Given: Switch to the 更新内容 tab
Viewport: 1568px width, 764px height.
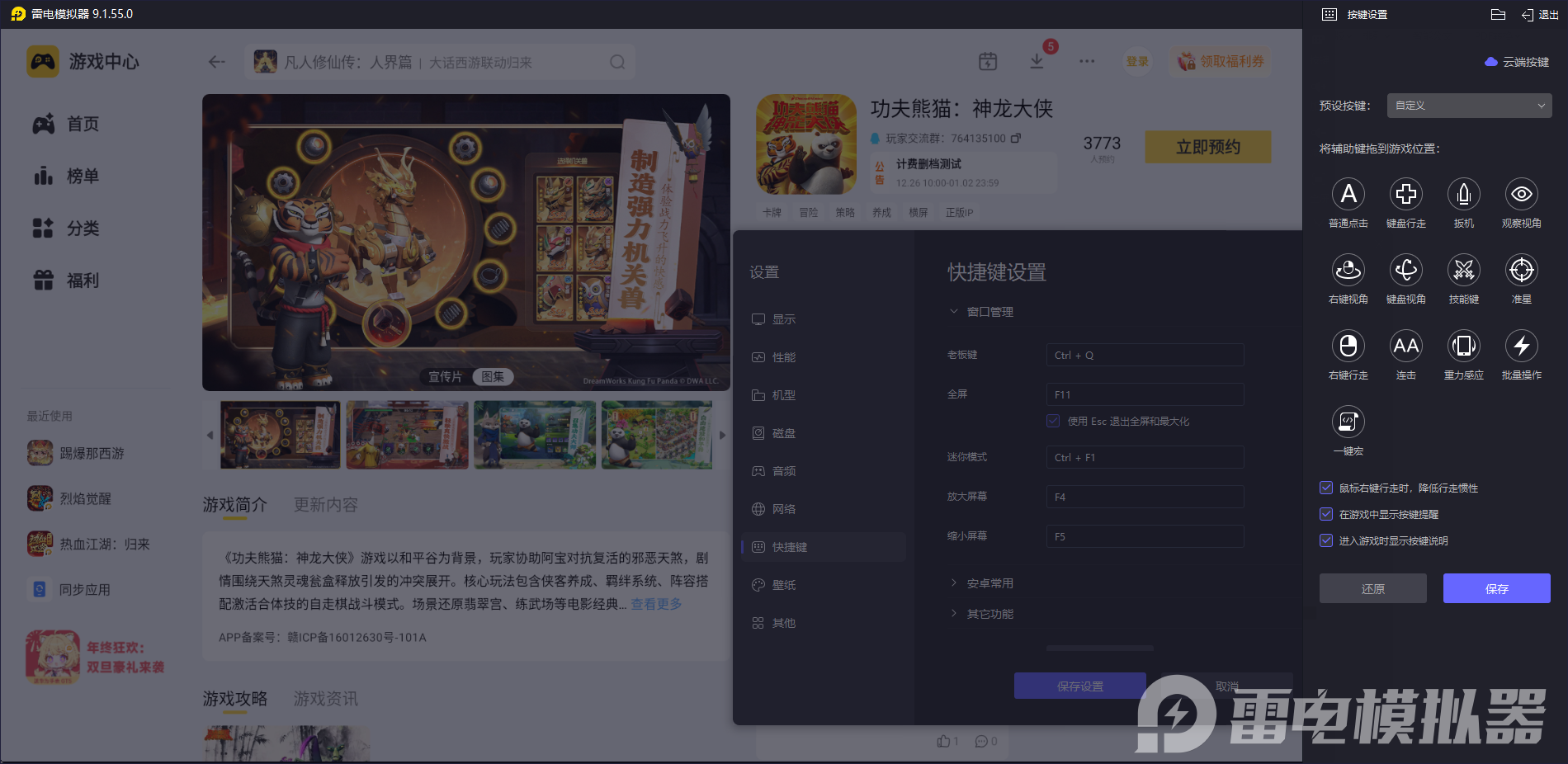Looking at the screenshot, I should 326,505.
